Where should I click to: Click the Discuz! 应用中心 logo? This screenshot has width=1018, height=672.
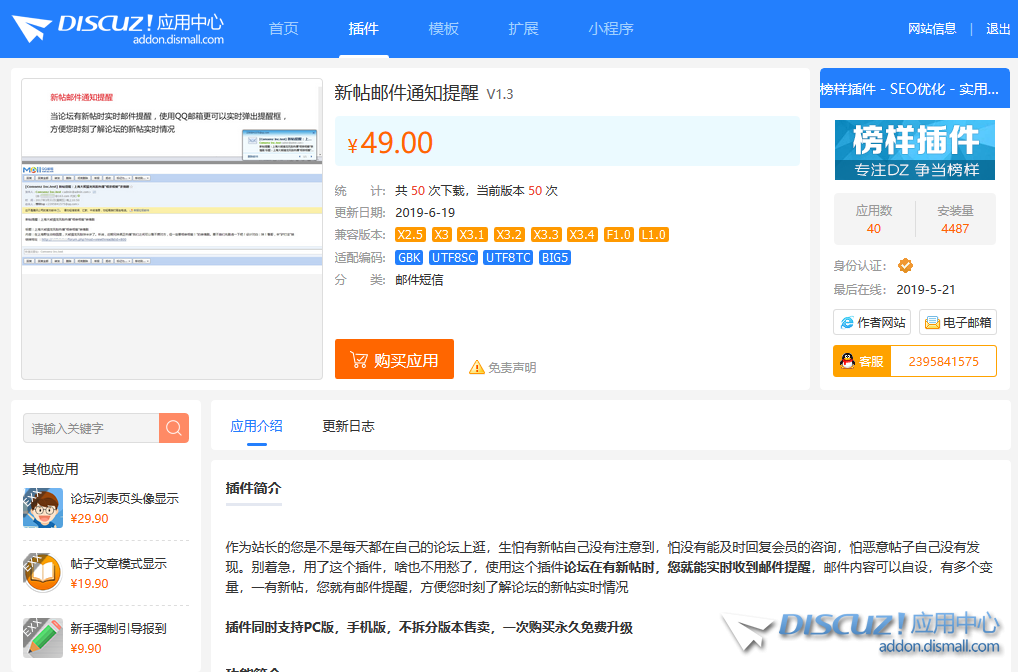pyautogui.click(x=118, y=29)
